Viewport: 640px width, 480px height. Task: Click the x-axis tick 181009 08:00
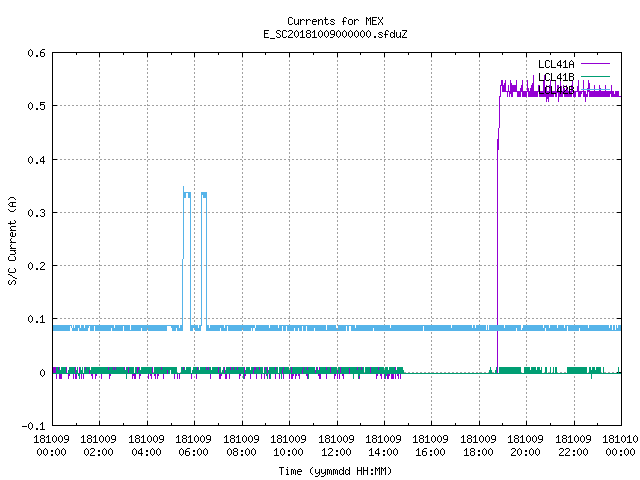tap(241, 445)
